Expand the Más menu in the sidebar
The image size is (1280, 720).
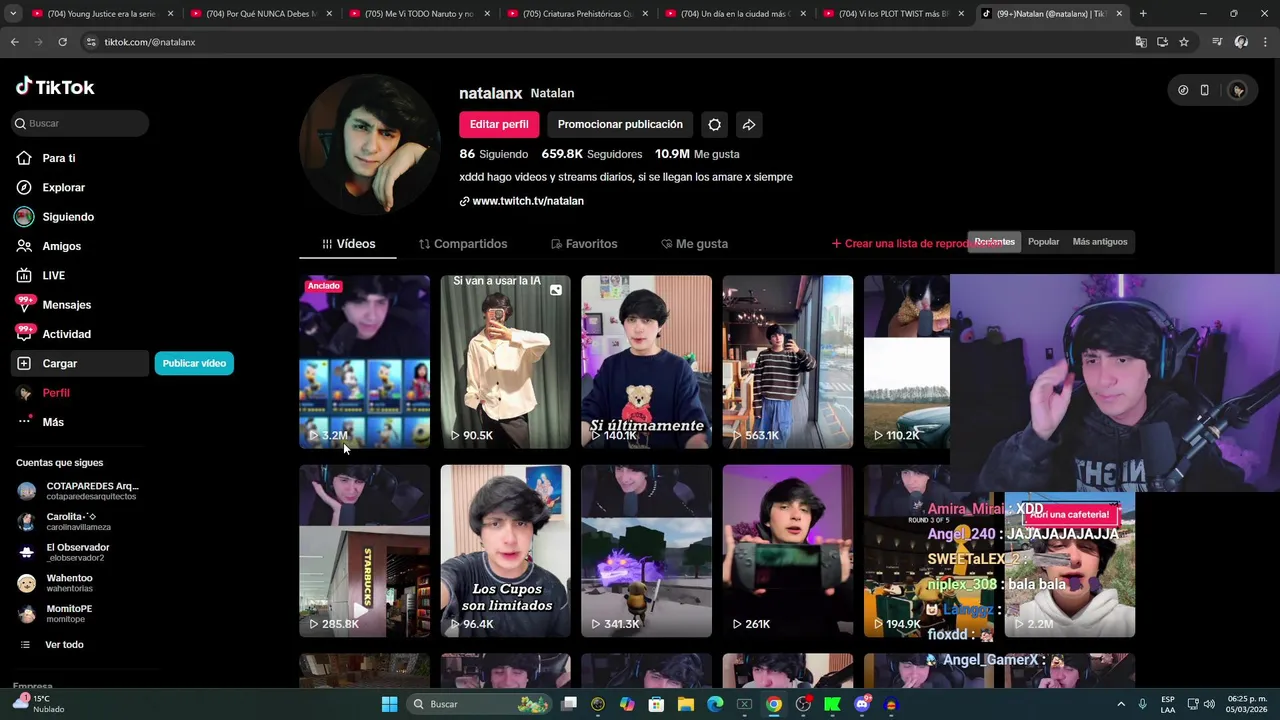[53, 422]
